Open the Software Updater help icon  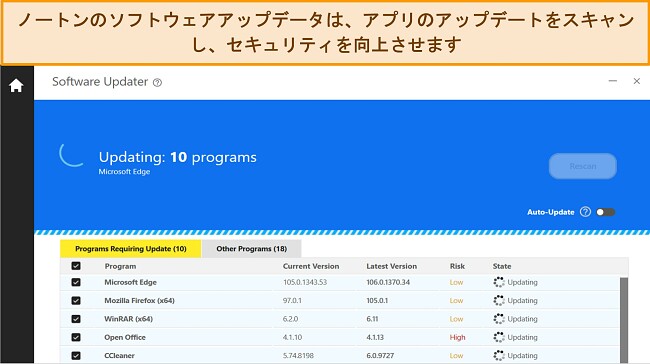[x=157, y=83]
